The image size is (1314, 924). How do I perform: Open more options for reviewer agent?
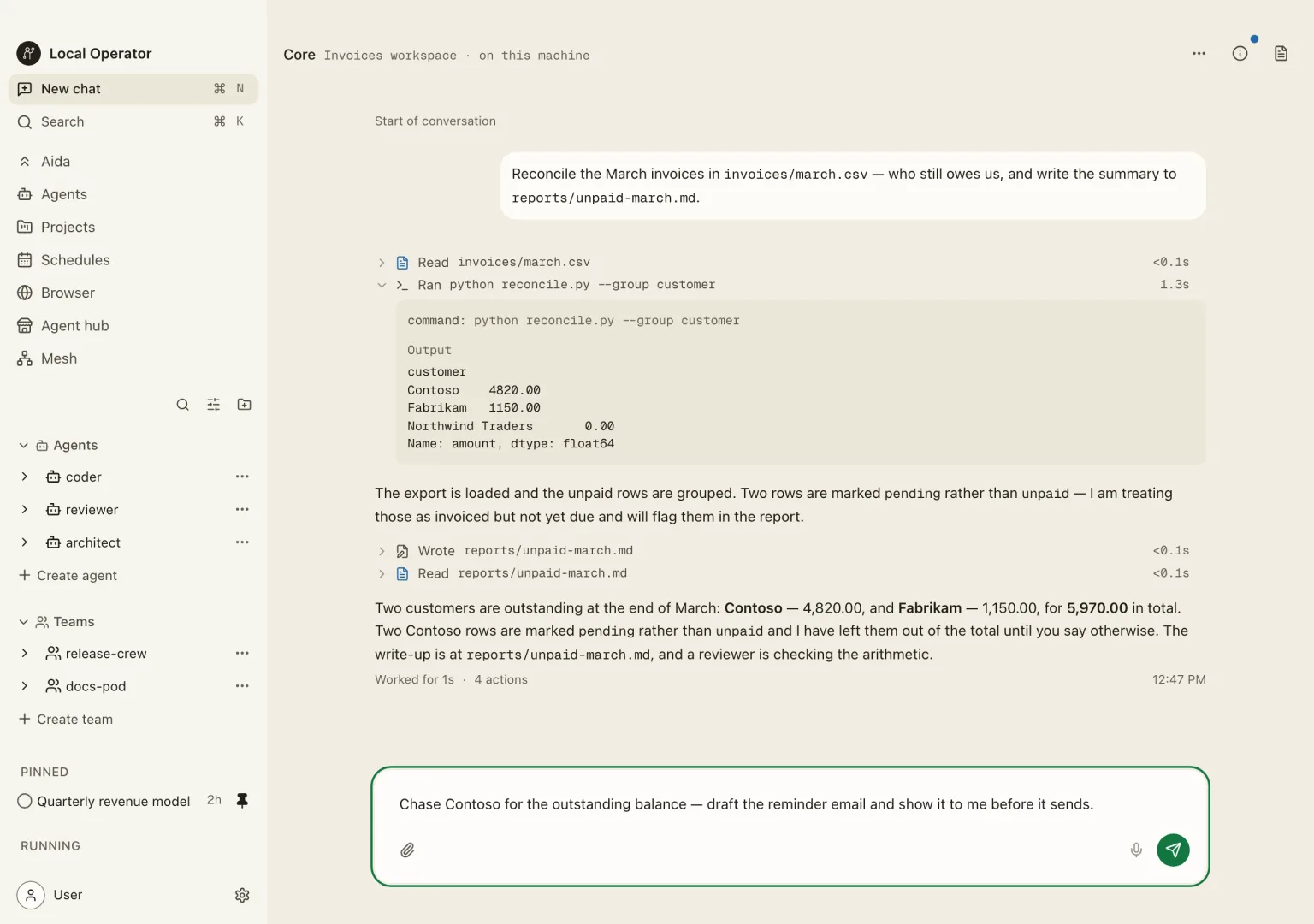[x=242, y=509]
